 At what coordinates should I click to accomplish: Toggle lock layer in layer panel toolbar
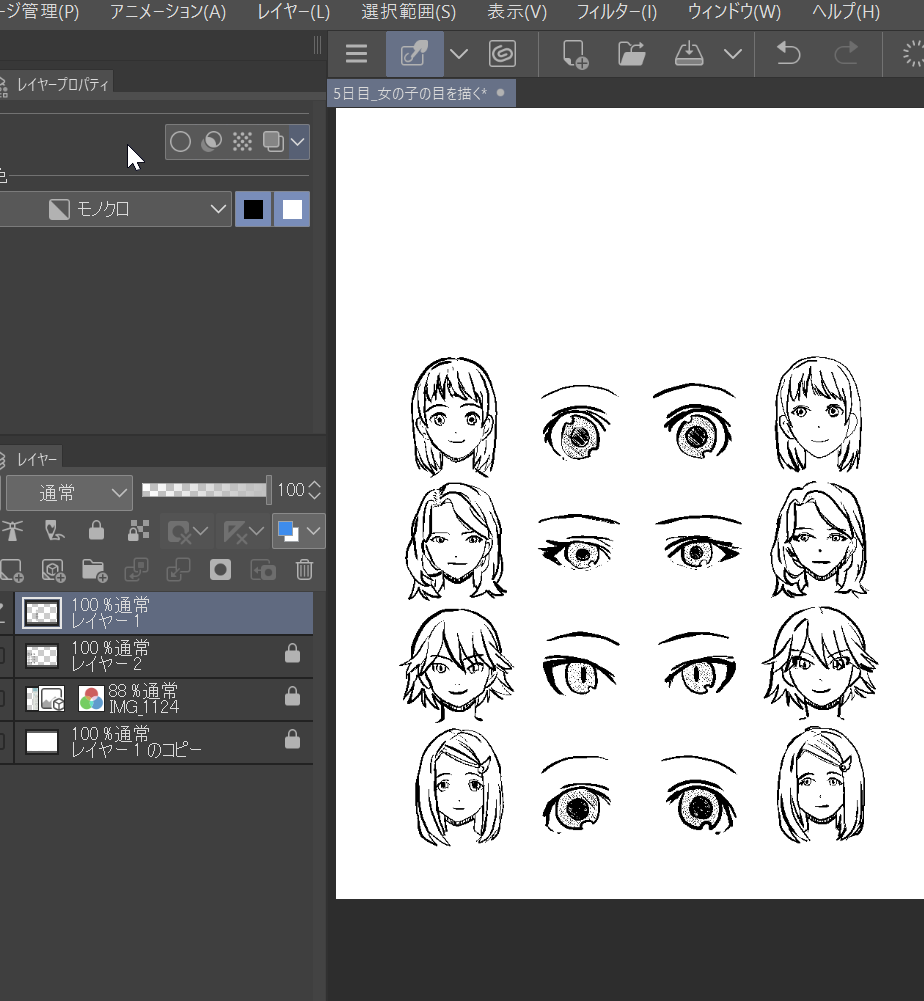96,530
